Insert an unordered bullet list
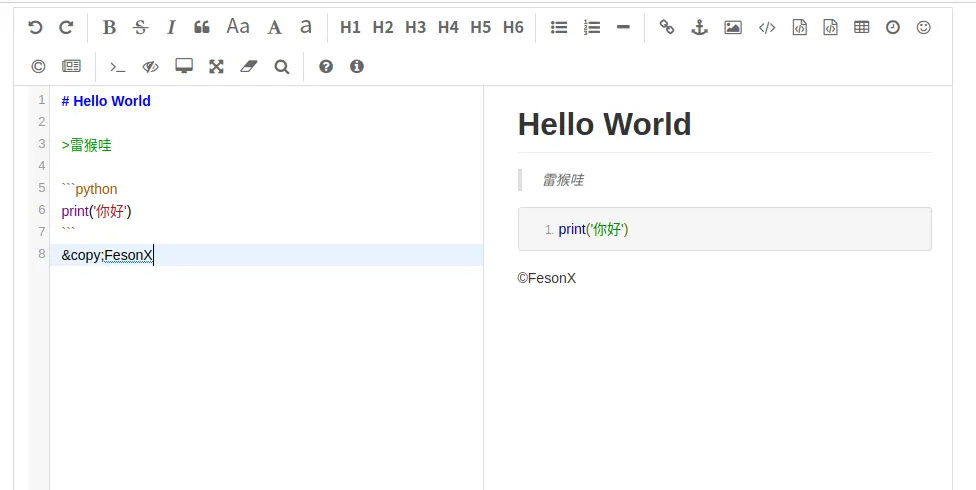 [x=559, y=27]
